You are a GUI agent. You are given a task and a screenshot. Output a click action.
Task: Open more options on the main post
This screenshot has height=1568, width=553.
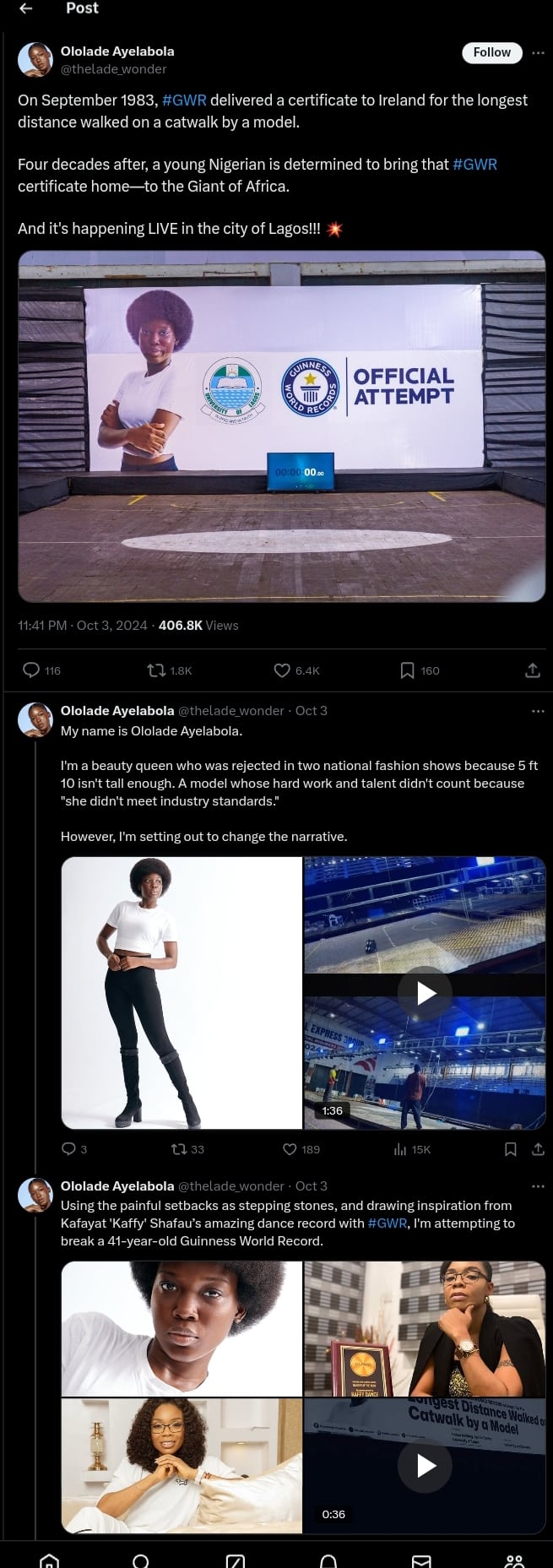coord(538,52)
